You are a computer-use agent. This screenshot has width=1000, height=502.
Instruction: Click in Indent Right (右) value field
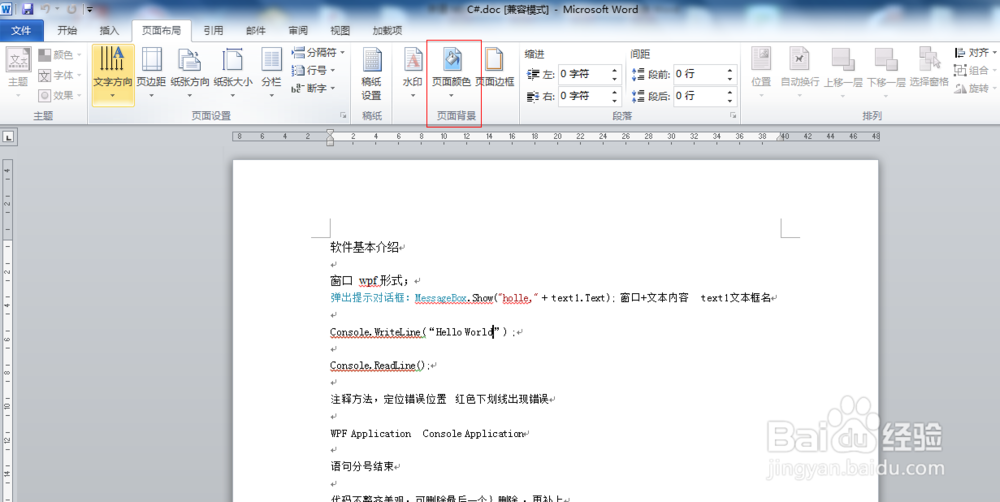(x=583, y=96)
